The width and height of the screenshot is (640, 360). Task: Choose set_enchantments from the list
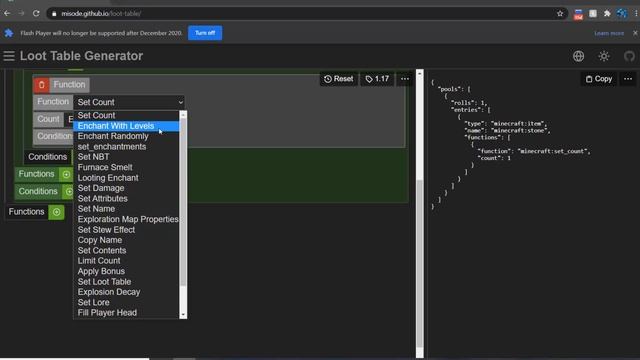point(126,147)
